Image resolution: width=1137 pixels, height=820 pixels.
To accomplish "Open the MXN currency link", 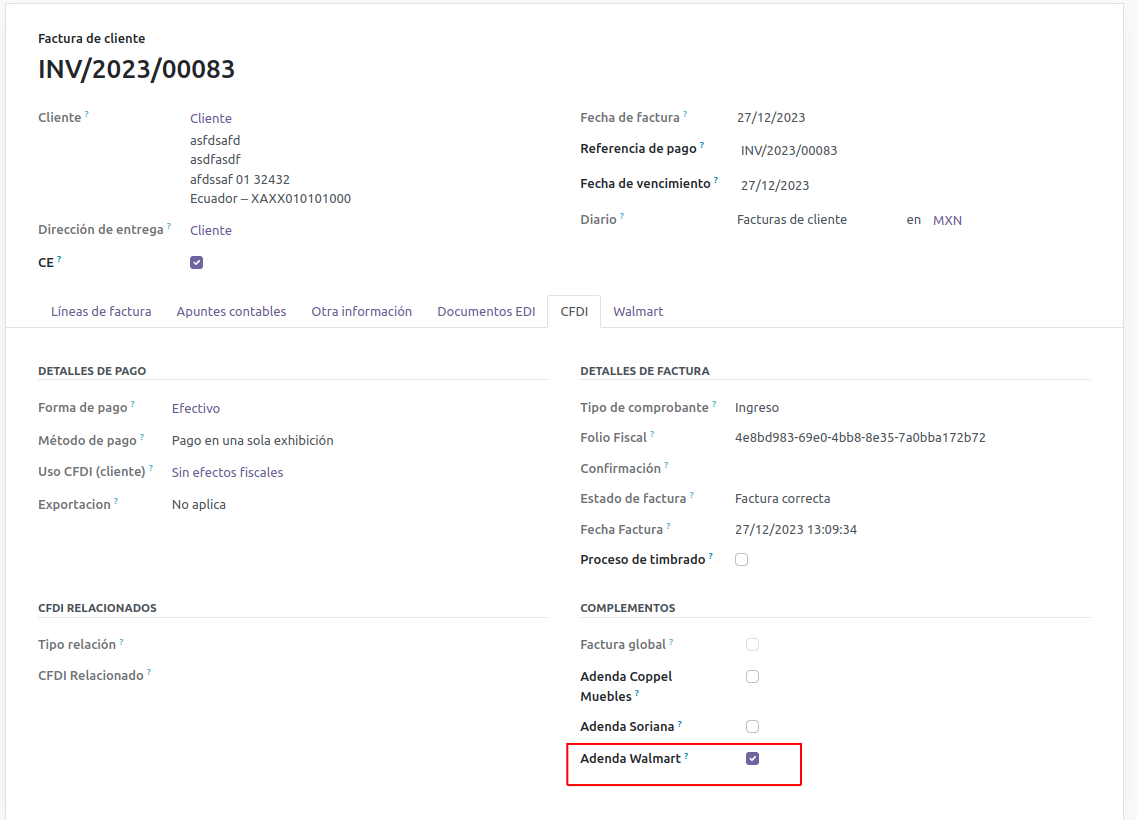I will [x=947, y=221].
